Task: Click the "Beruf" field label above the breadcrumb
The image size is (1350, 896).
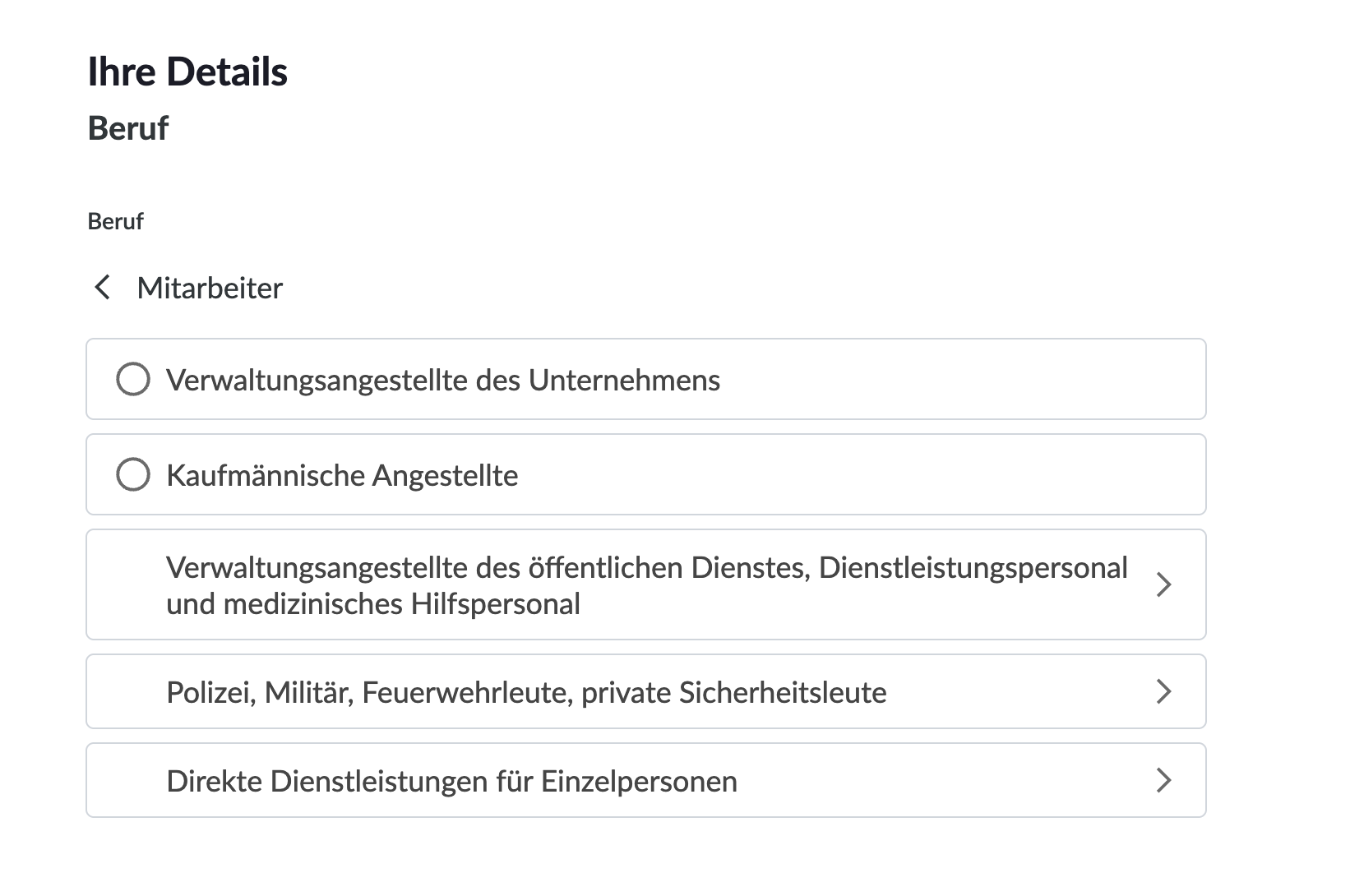Action: point(115,220)
